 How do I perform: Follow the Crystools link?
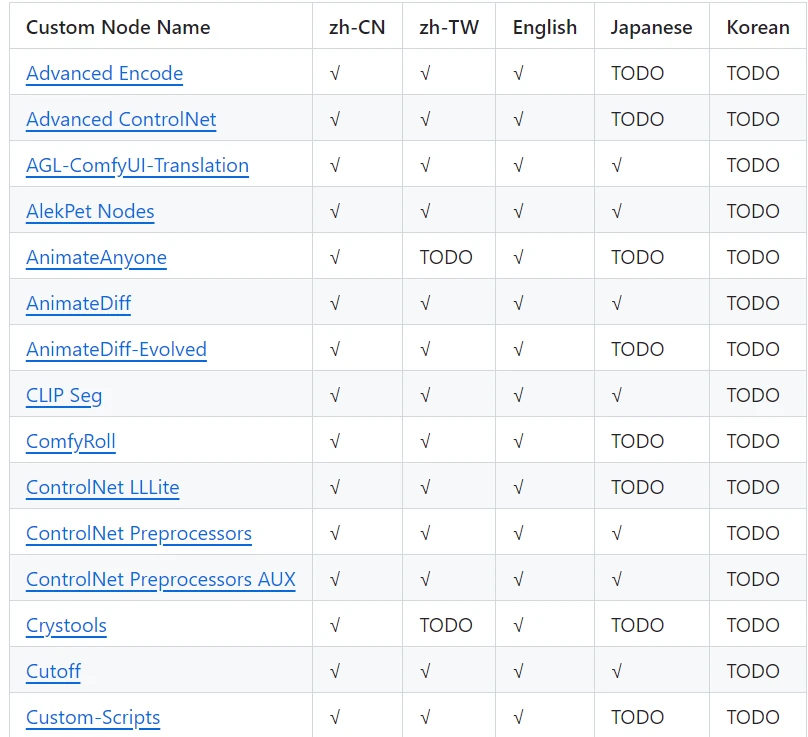tap(66, 625)
